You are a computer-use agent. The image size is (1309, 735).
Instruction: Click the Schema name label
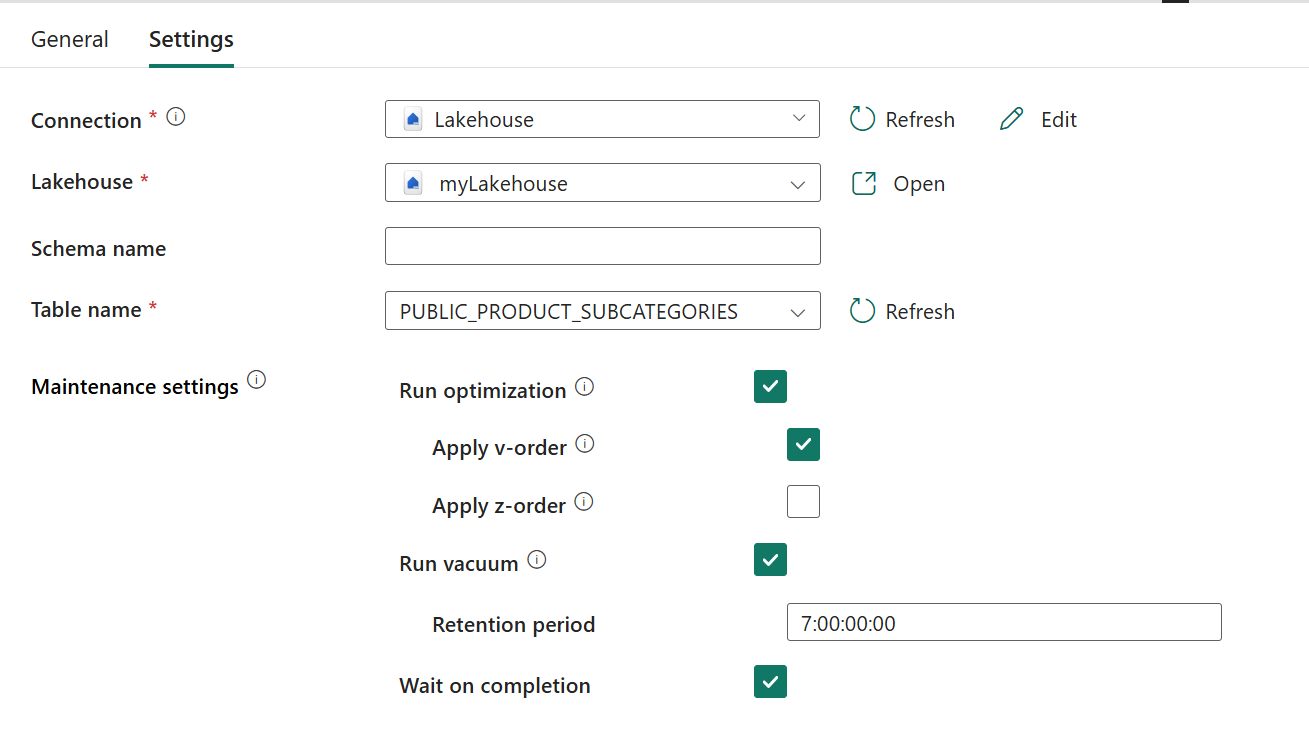tap(98, 249)
